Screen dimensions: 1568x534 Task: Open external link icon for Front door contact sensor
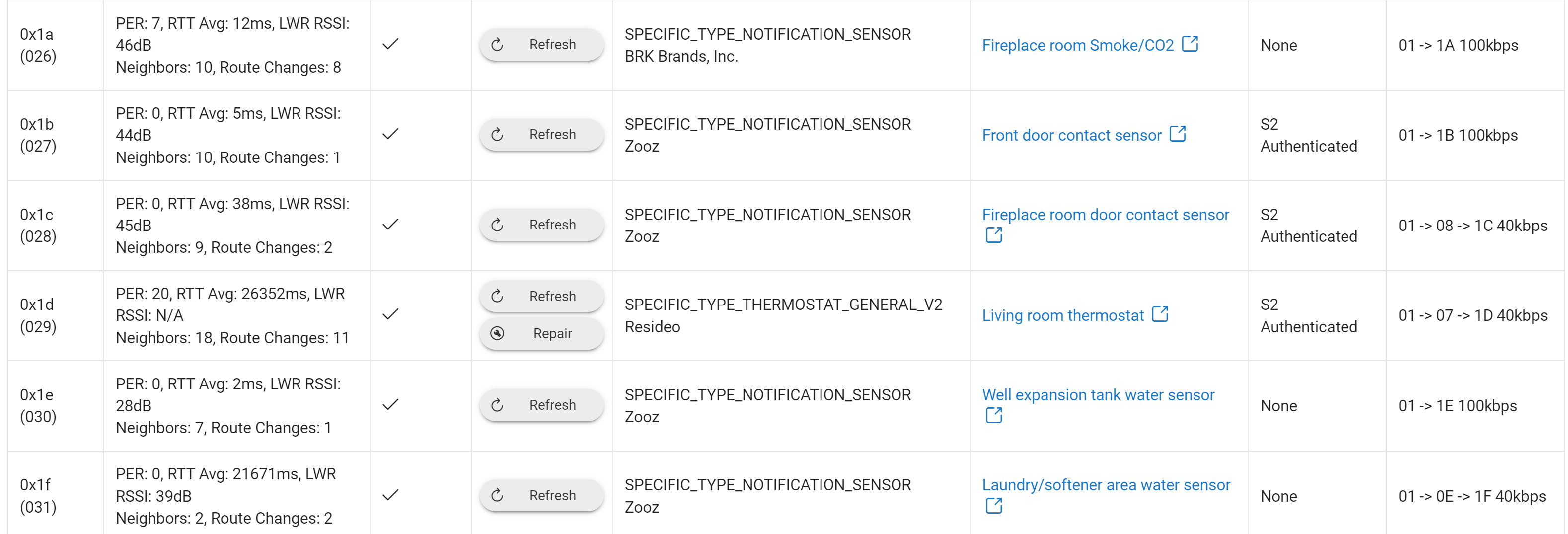pyautogui.click(x=1178, y=134)
